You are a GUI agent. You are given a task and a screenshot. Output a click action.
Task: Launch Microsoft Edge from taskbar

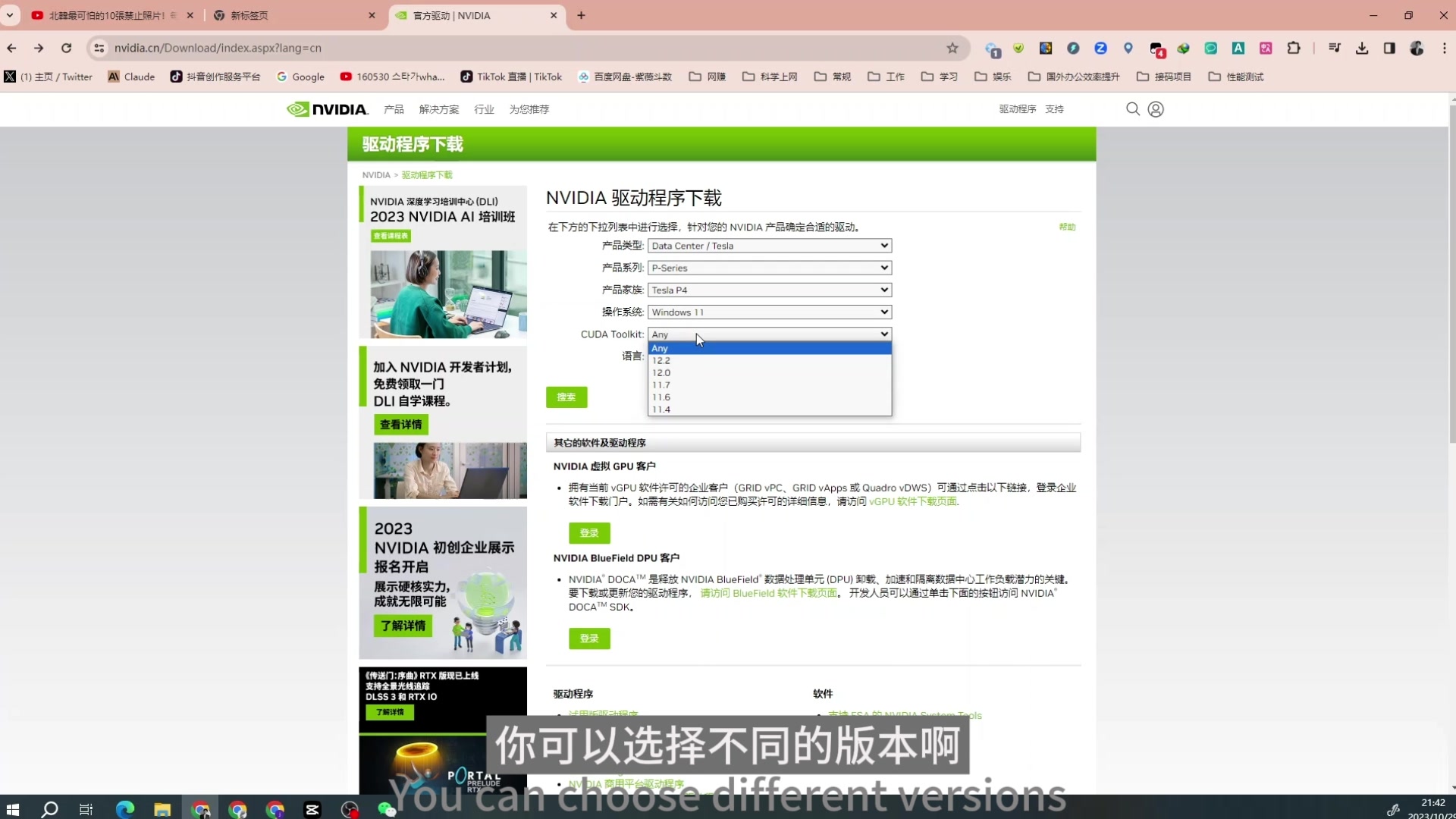[x=124, y=809]
